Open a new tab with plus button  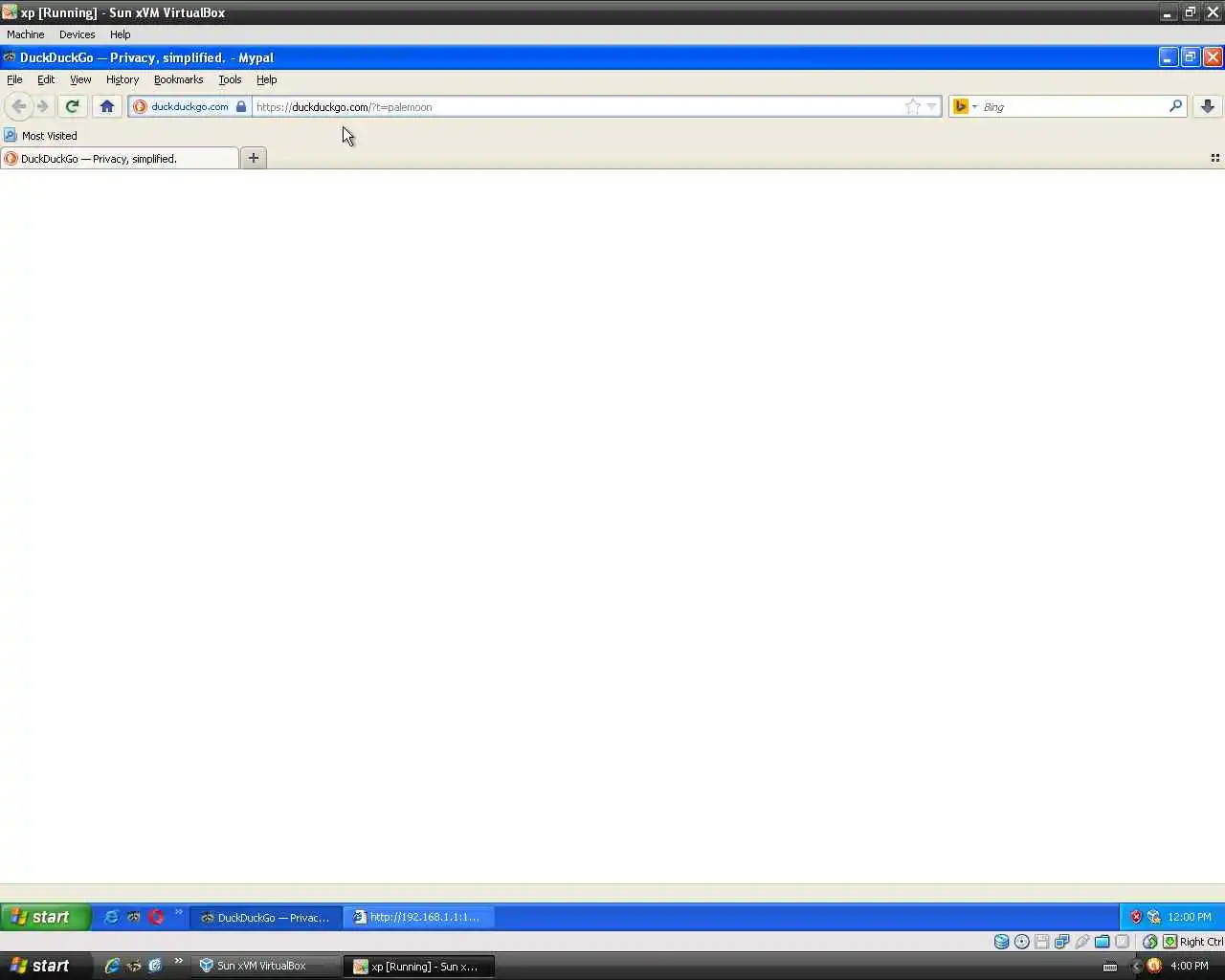pyautogui.click(x=254, y=158)
